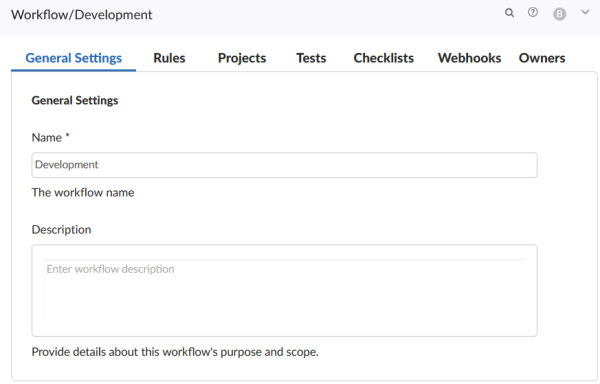Click the Description field label

(x=61, y=229)
